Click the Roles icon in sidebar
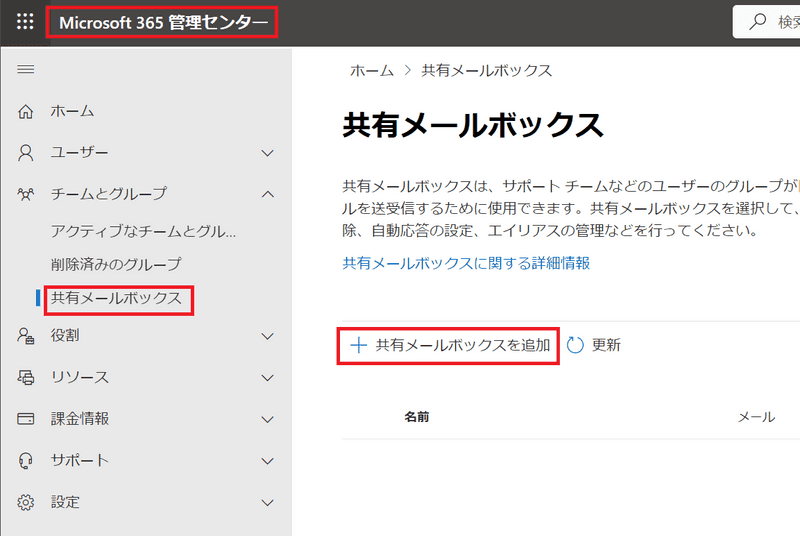The width and height of the screenshot is (800, 536). [x=26, y=336]
